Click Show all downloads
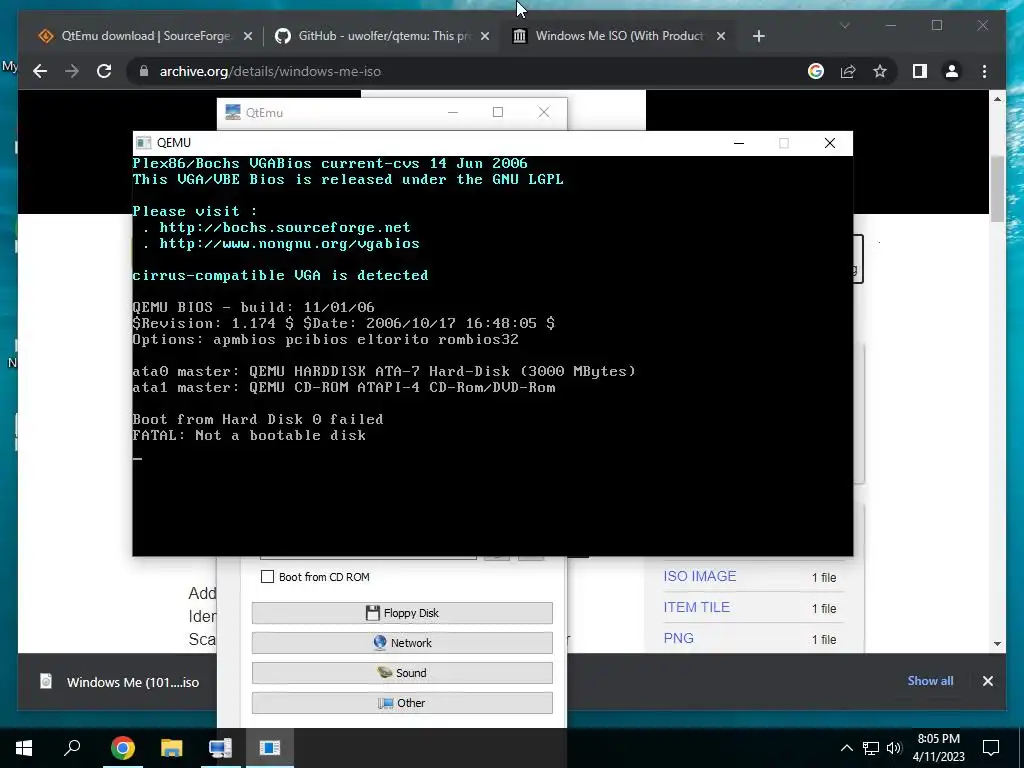Image resolution: width=1024 pixels, height=768 pixels. (x=930, y=680)
